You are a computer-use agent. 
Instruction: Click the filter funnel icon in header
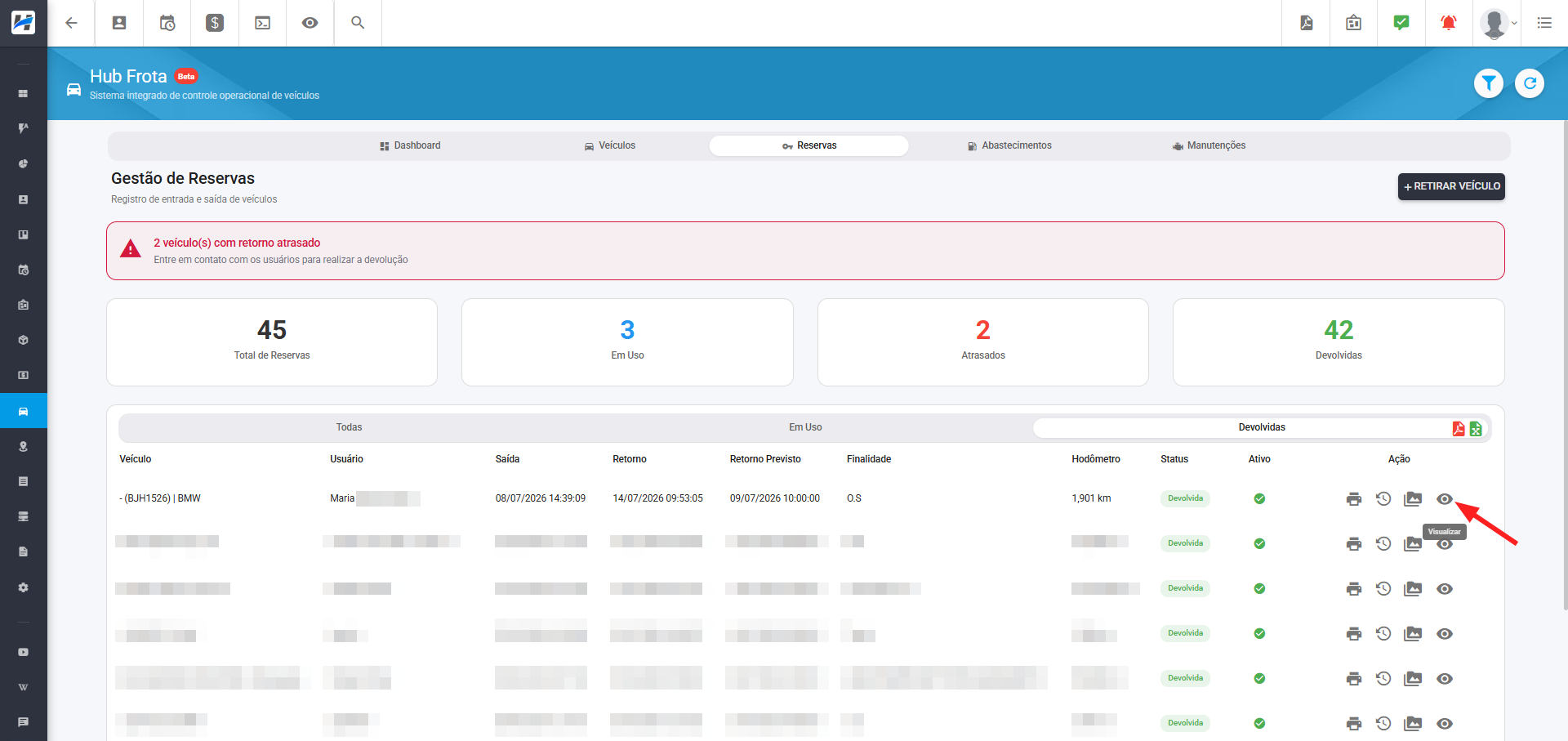coord(1489,83)
